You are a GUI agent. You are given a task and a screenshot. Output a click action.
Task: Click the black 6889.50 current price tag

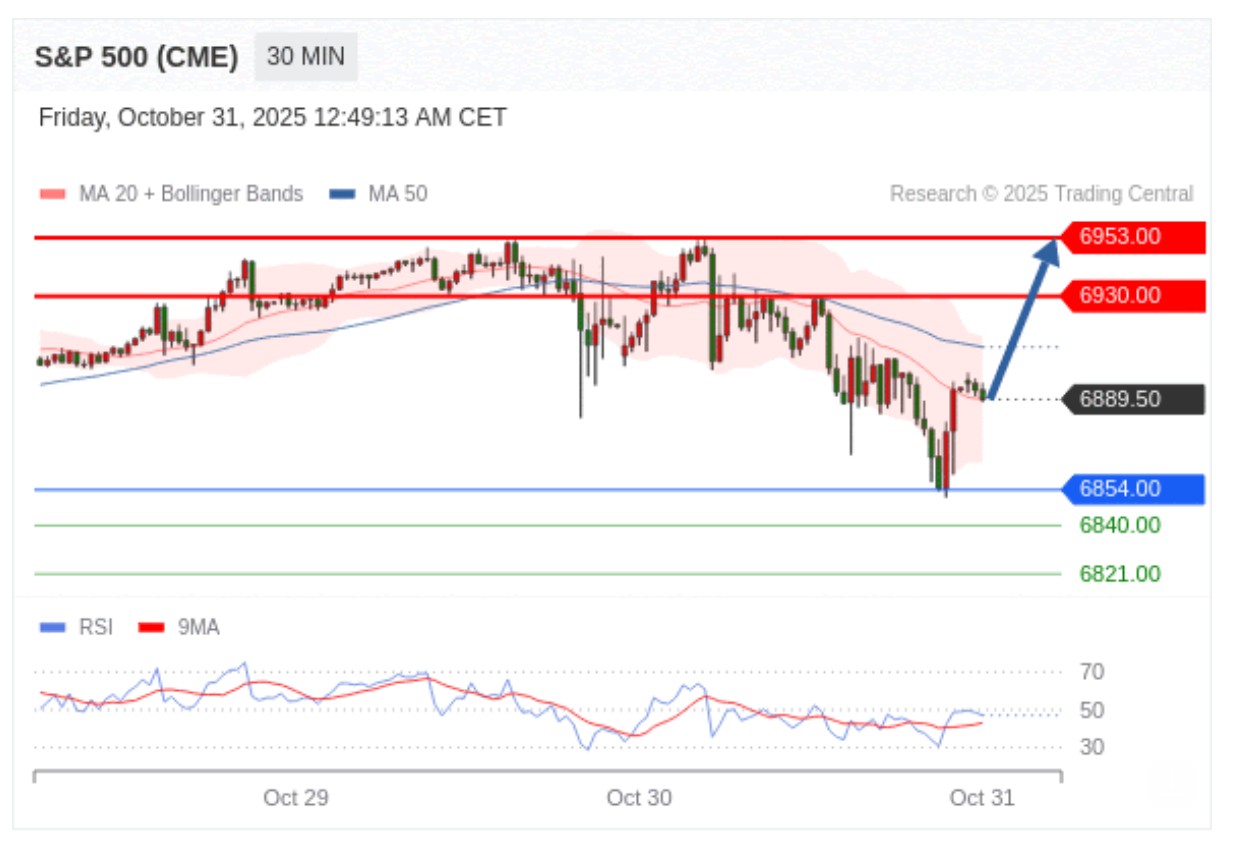point(1132,400)
